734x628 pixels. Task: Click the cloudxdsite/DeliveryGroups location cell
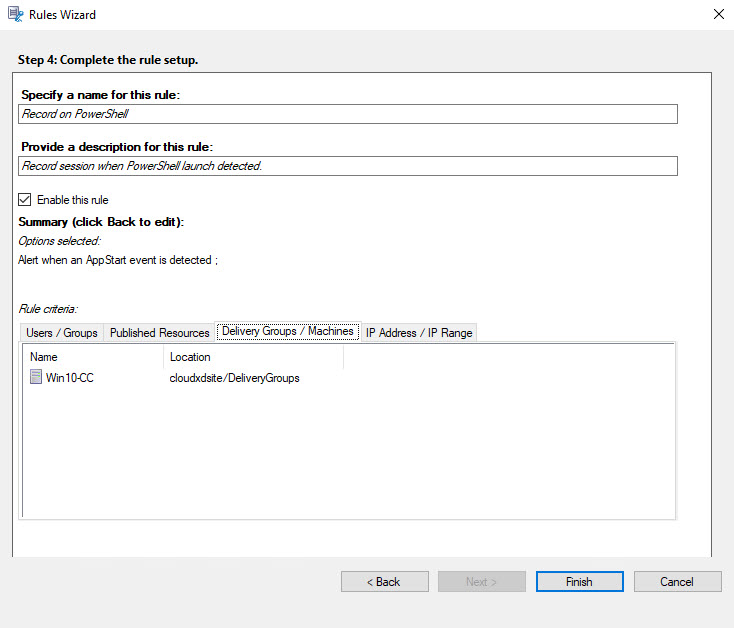(235, 378)
